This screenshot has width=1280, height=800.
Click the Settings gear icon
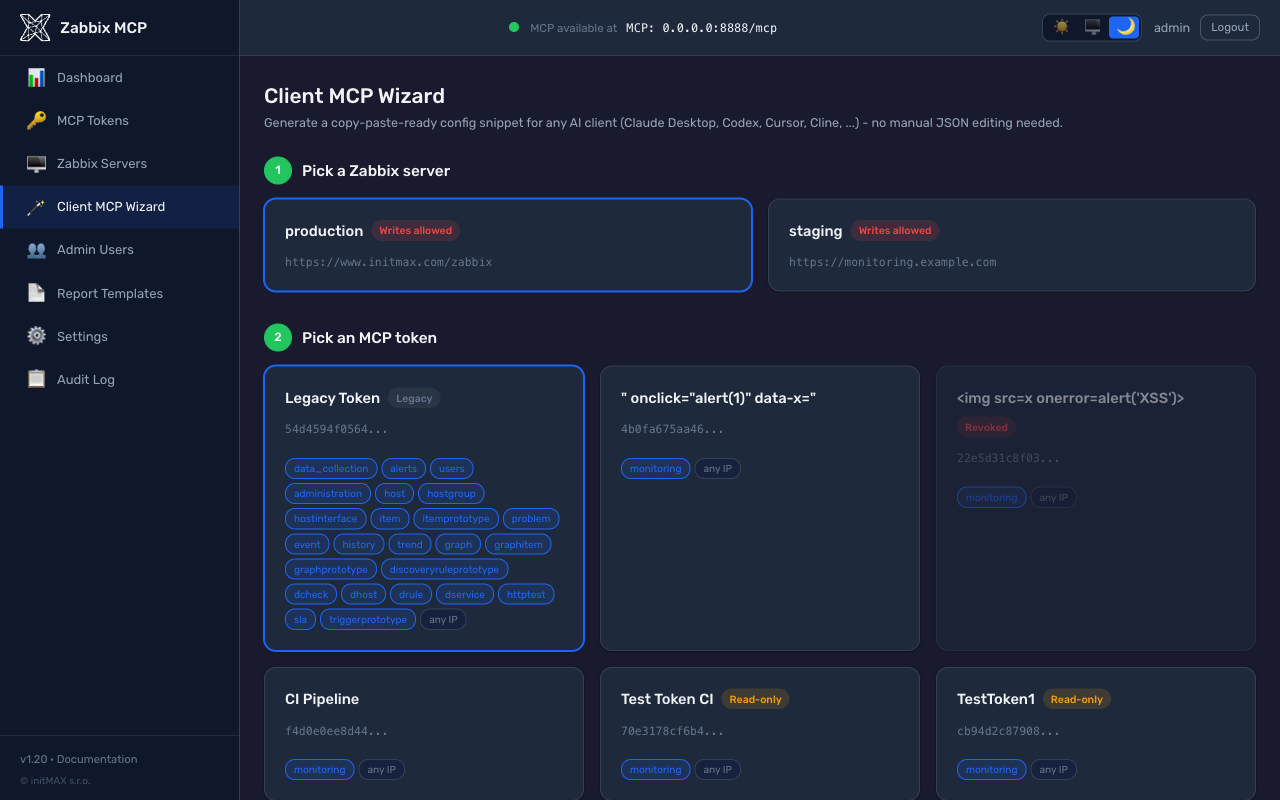pyautogui.click(x=36, y=336)
